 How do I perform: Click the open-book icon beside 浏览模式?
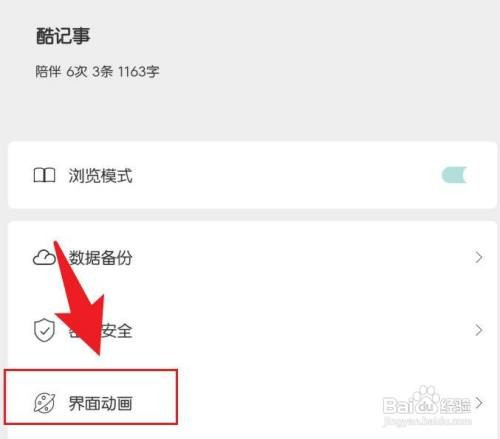tap(44, 175)
